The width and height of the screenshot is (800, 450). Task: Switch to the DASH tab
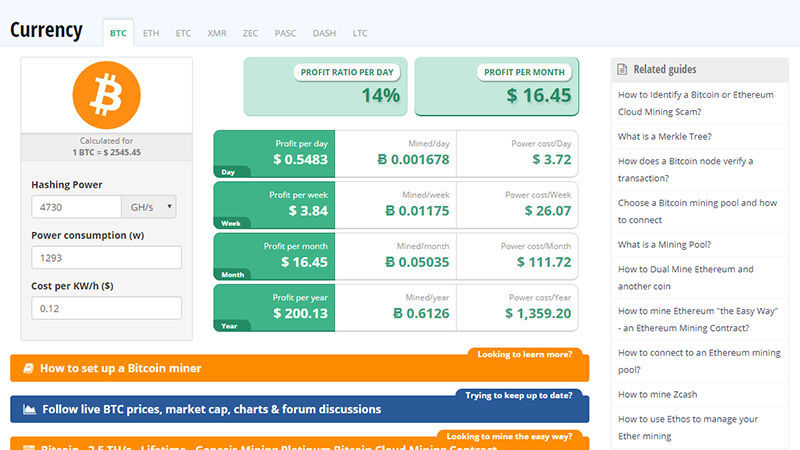click(324, 33)
